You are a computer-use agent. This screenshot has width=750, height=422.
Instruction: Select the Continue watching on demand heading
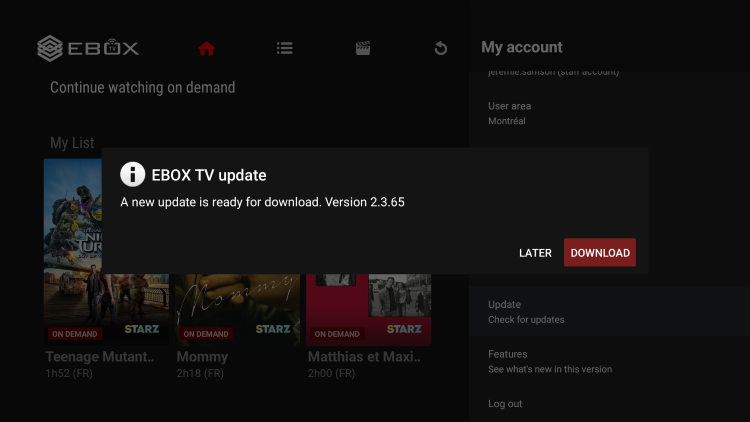[143, 88]
